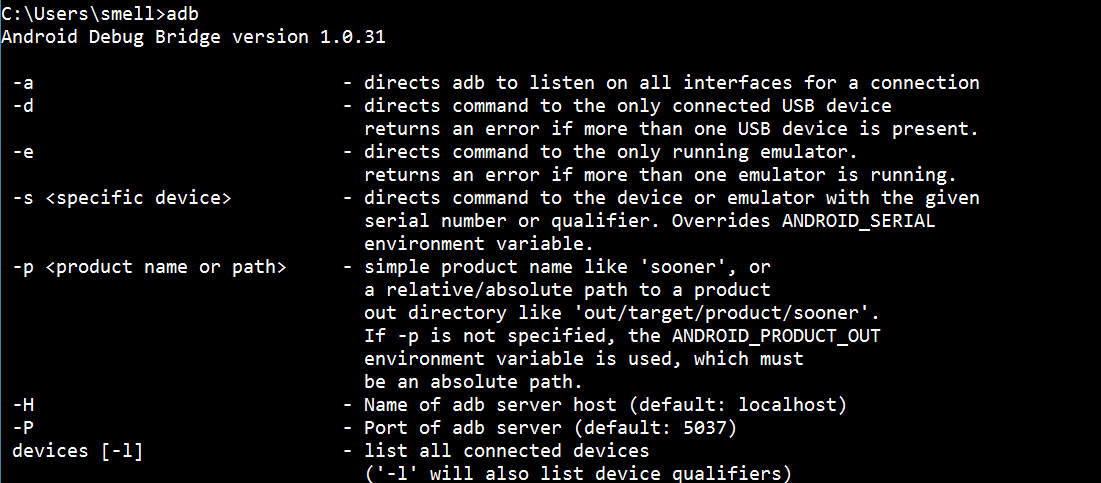Click the 'list all connected devices' description
The height and width of the screenshot is (483, 1101).
click(x=507, y=451)
